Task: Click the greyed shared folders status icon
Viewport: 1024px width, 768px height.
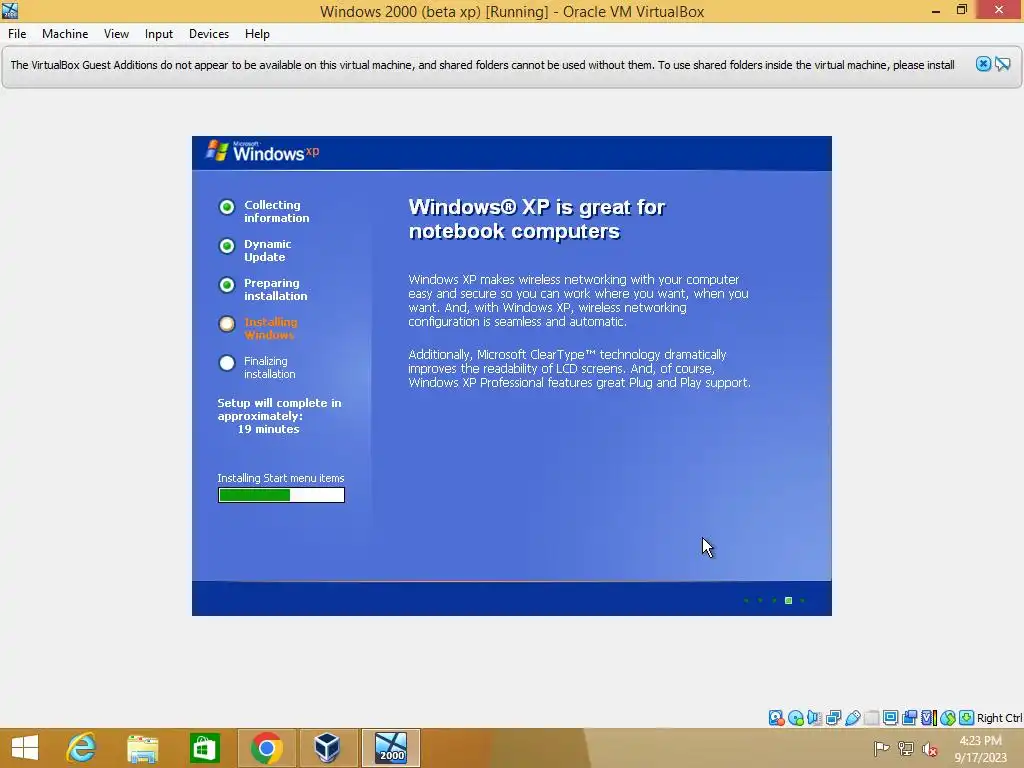Action: coord(871,718)
